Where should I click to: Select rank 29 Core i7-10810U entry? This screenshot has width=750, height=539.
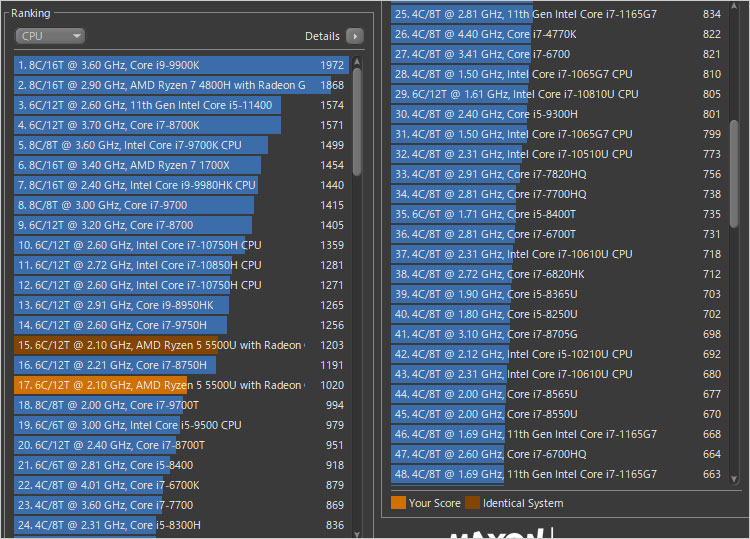click(x=558, y=94)
